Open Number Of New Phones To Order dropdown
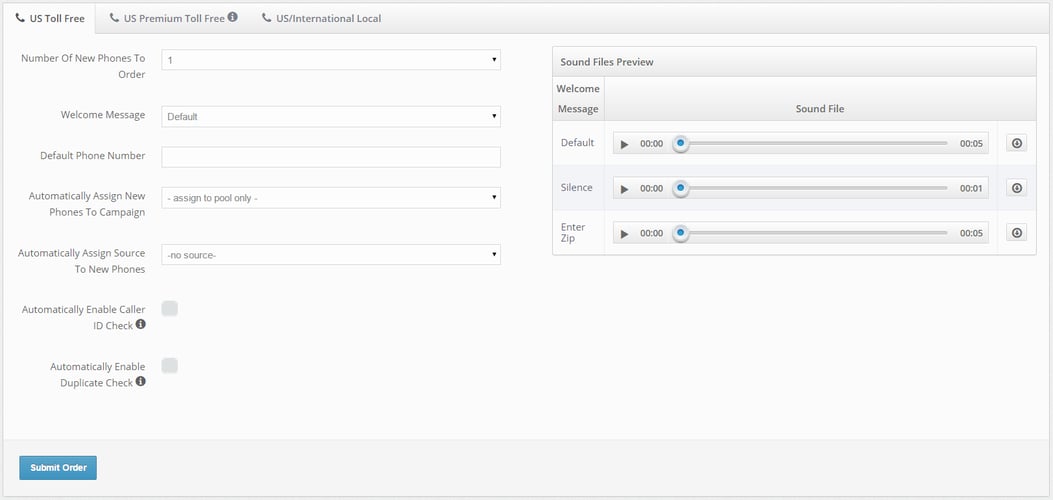 331,60
